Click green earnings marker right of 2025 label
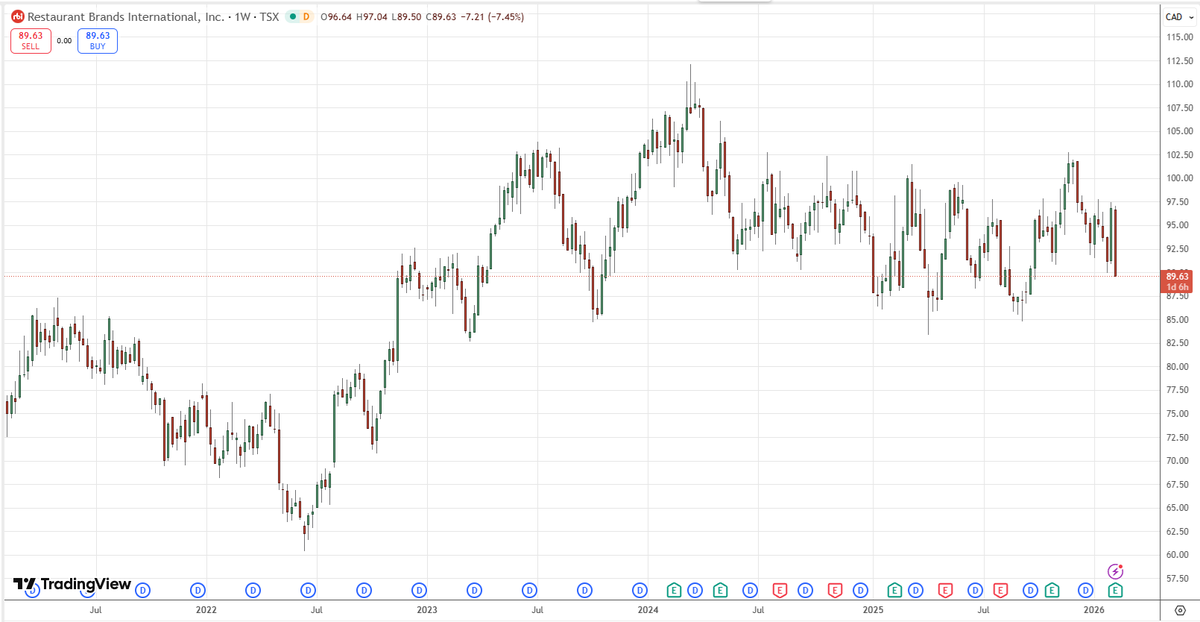Viewport: 1200px width, 622px height. (895, 591)
